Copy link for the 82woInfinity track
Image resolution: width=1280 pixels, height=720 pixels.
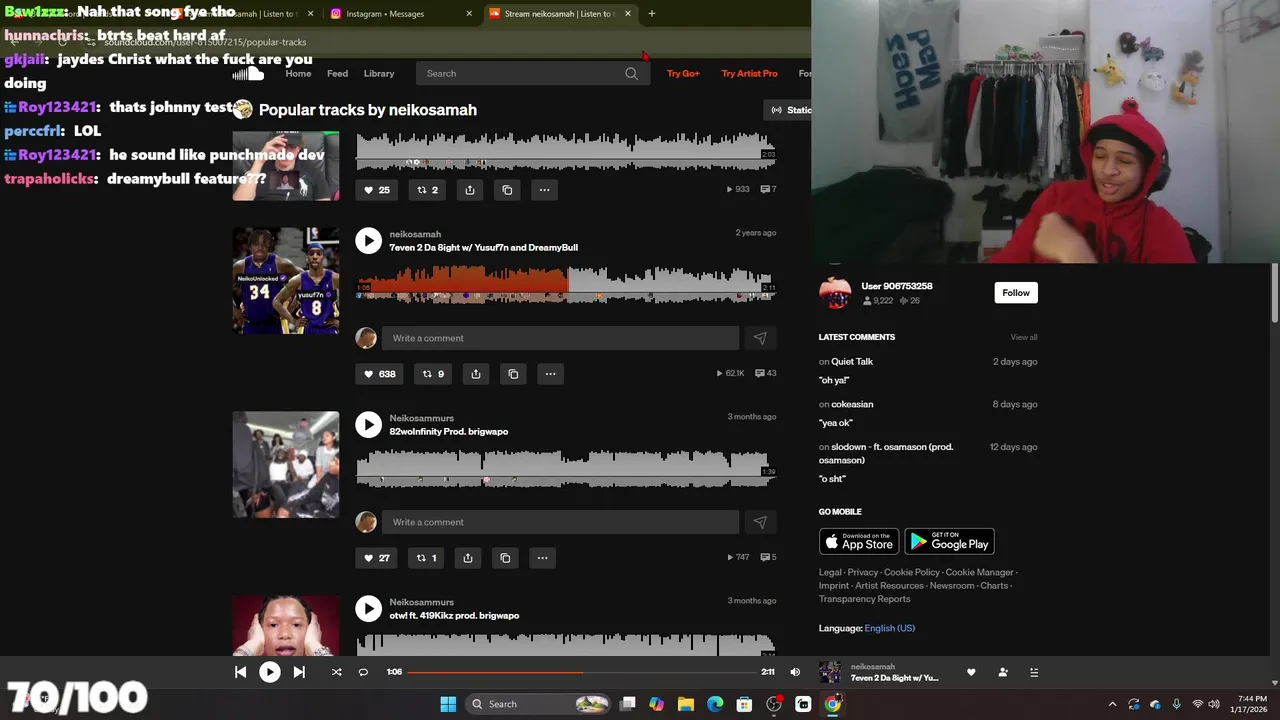point(505,558)
